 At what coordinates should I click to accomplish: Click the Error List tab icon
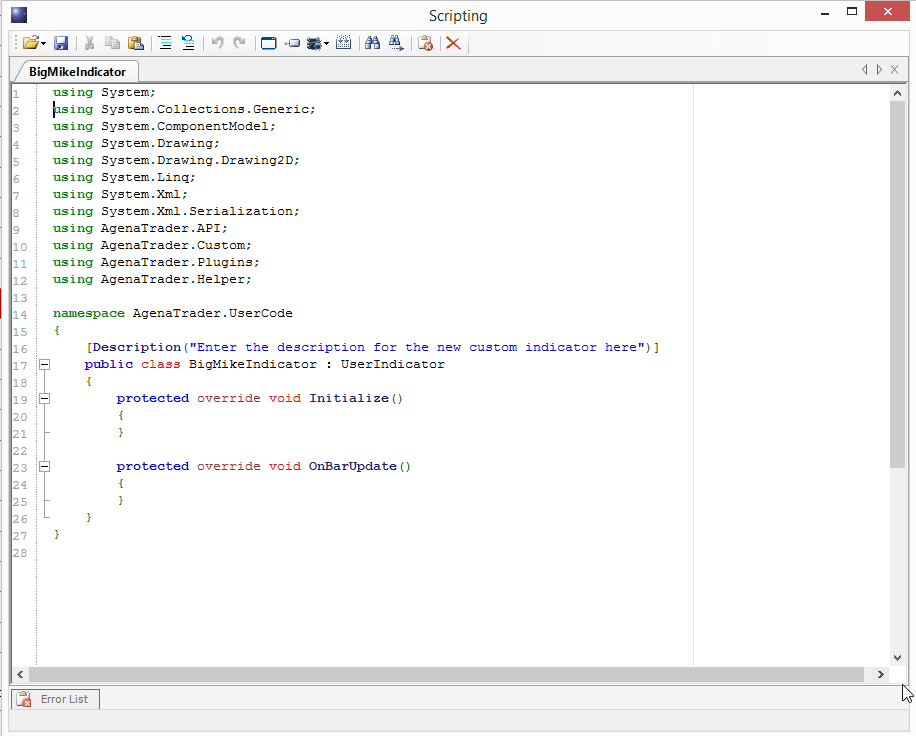click(24, 699)
